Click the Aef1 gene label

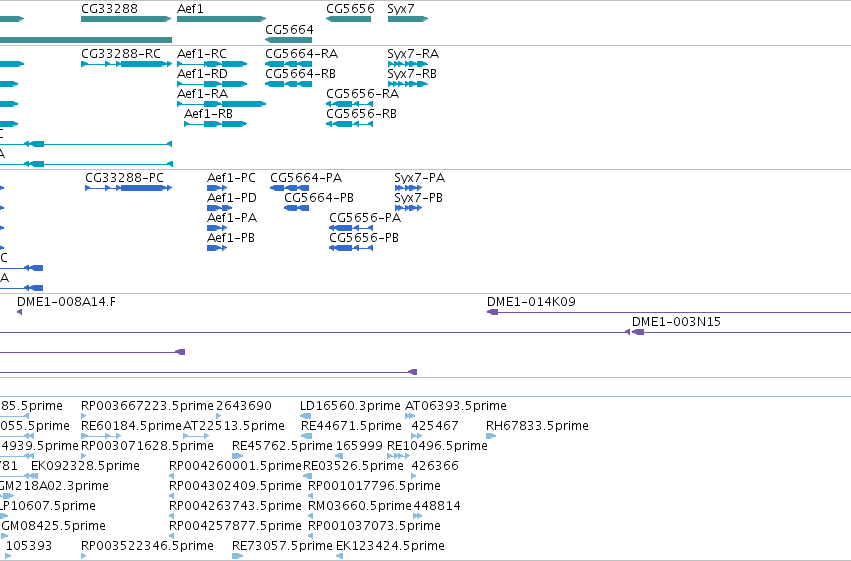pos(190,9)
